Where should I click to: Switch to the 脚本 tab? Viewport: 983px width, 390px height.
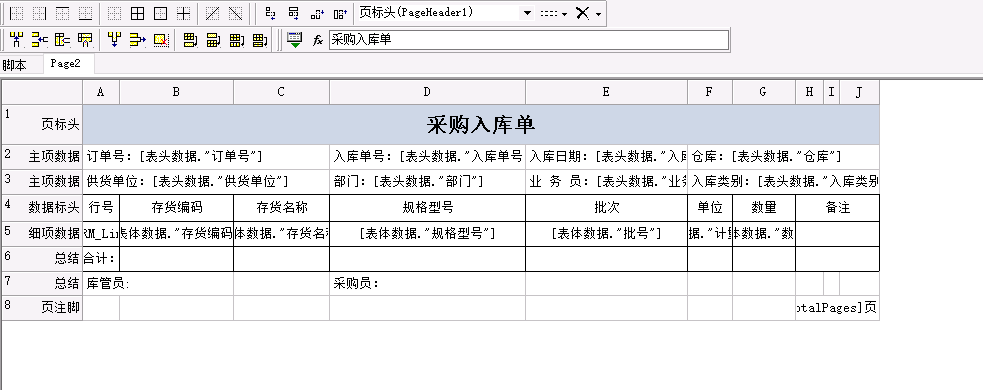pyautogui.click(x=14, y=65)
